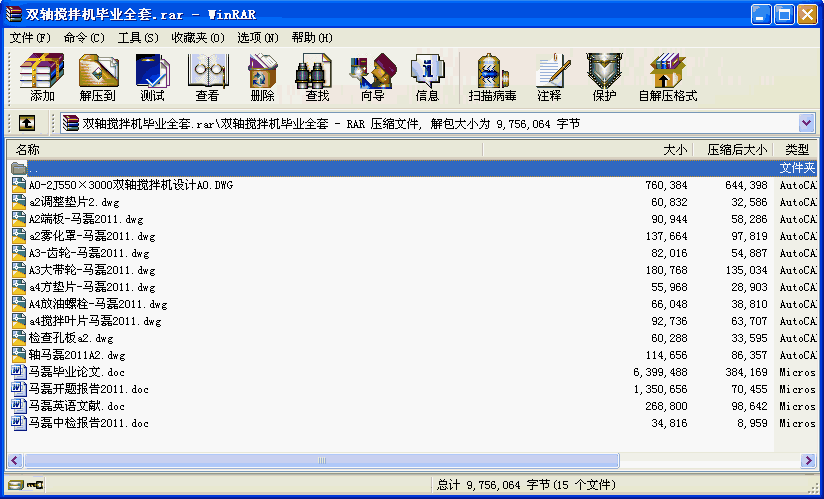The height and width of the screenshot is (499, 824).
Task: Click the horizontal scrollbar right arrow
Action: coord(808,461)
